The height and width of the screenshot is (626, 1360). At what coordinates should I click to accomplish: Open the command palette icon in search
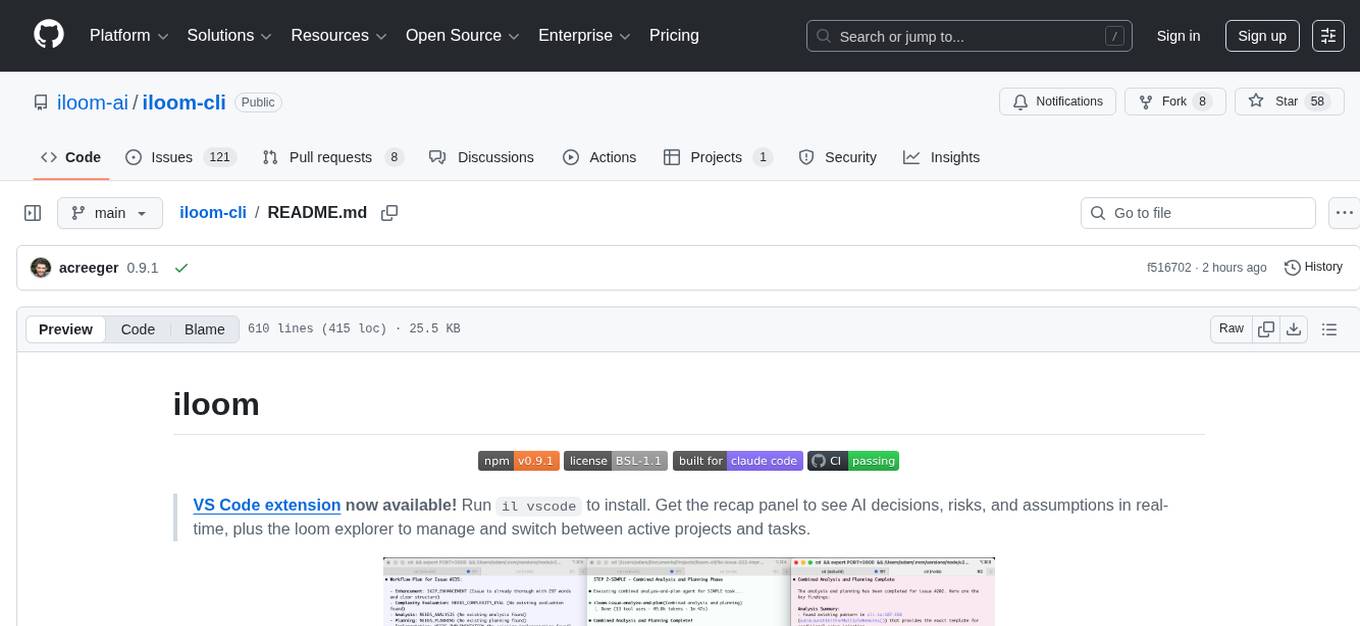pyautogui.click(x=1114, y=35)
